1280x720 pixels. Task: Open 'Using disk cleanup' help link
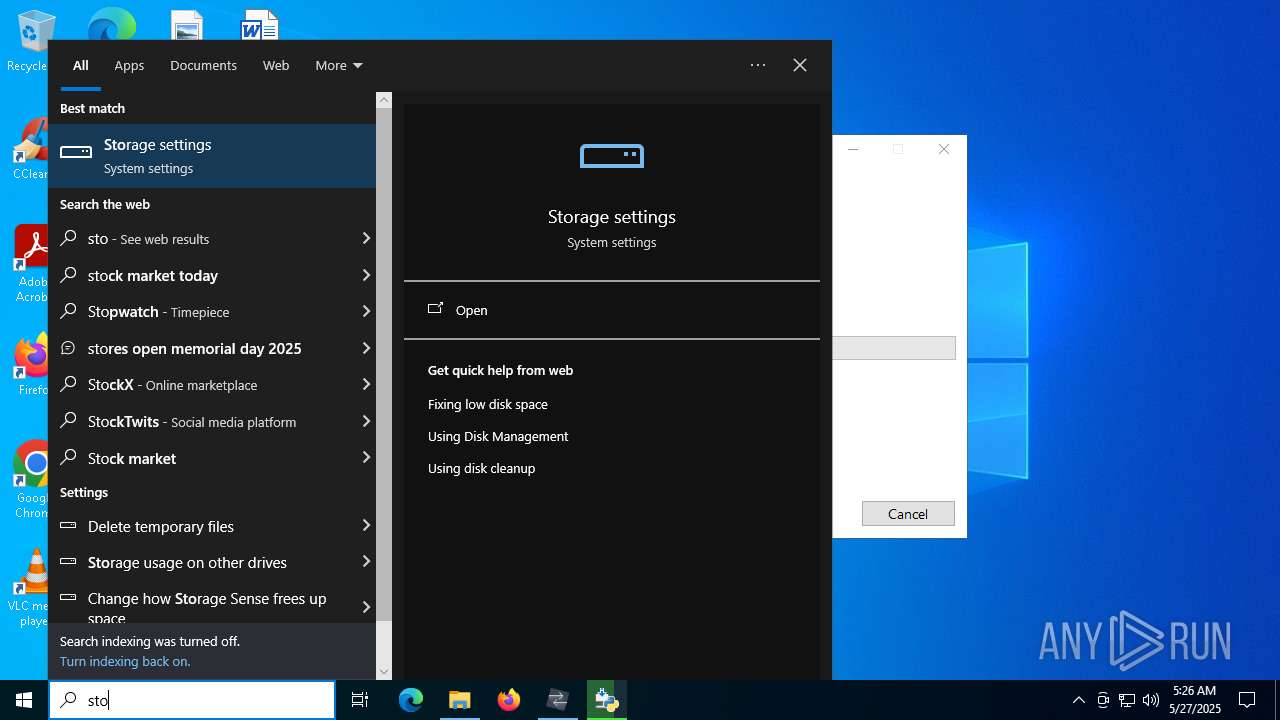[x=482, y=468]
